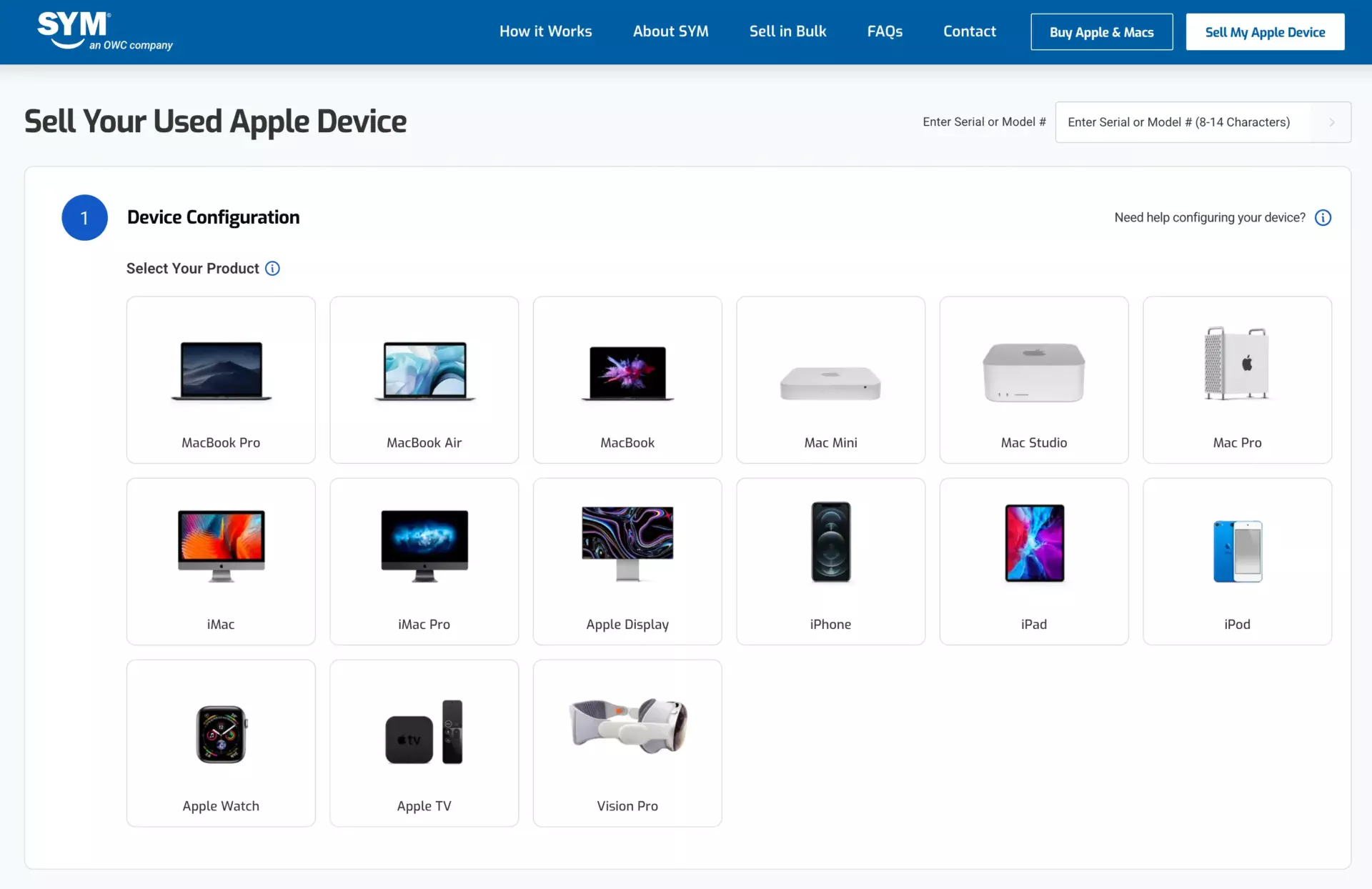Select the Mac Mini device image
This screenshot has height=889, width=1372.
click(x=830, y=383)
